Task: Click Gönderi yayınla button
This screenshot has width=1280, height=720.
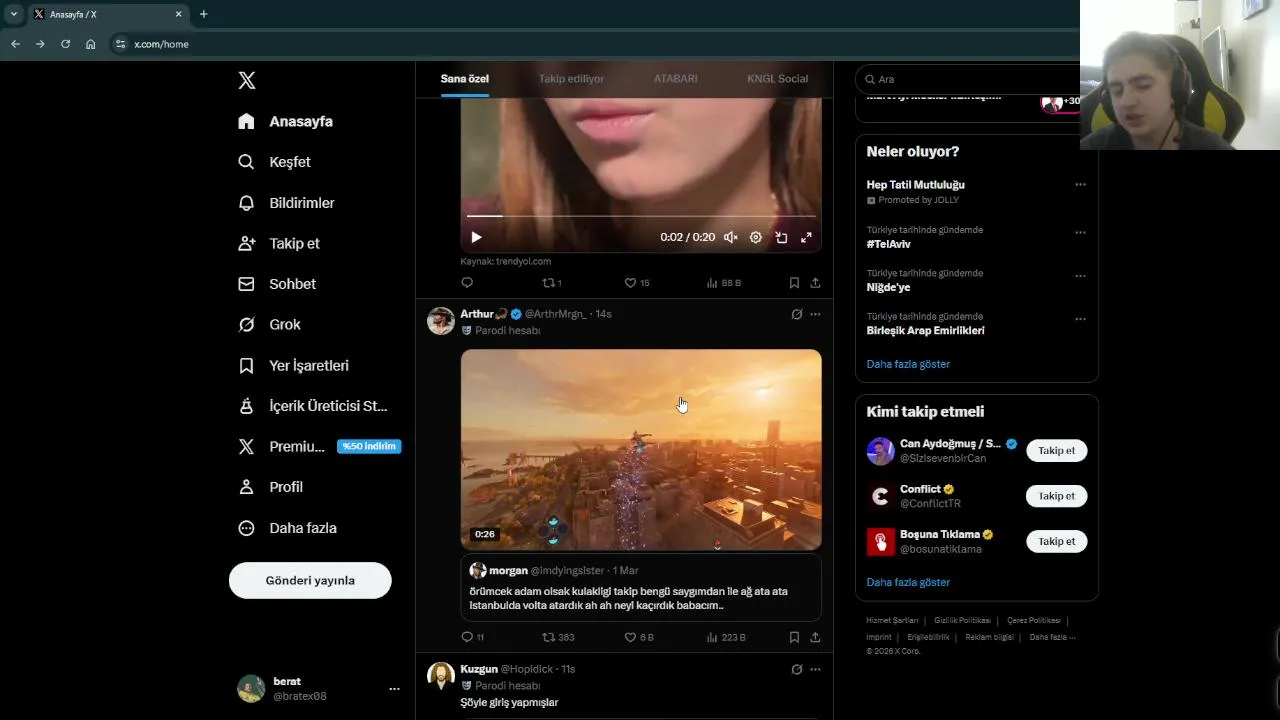Action: coord(310,580)
